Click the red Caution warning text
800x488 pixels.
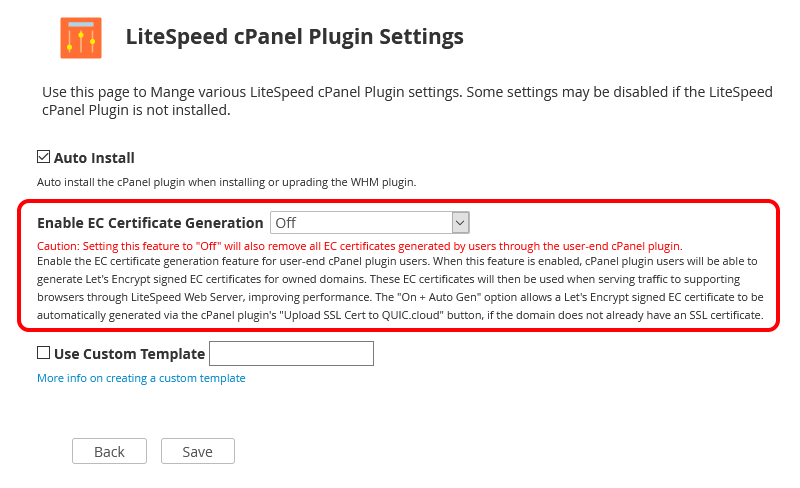tap(360, 246)
